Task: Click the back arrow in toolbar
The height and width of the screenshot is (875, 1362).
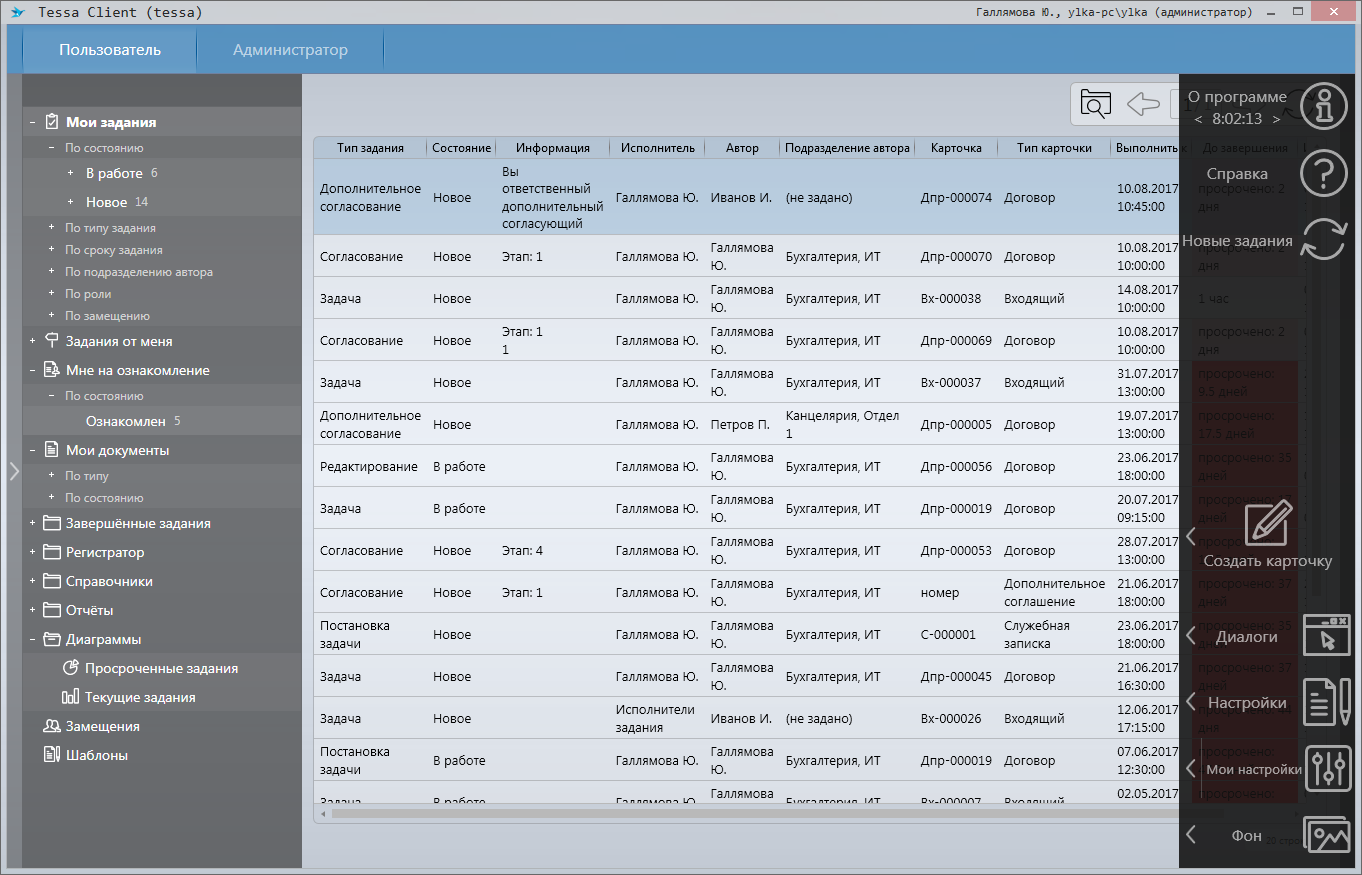Action: click(x=1143, y=105)
